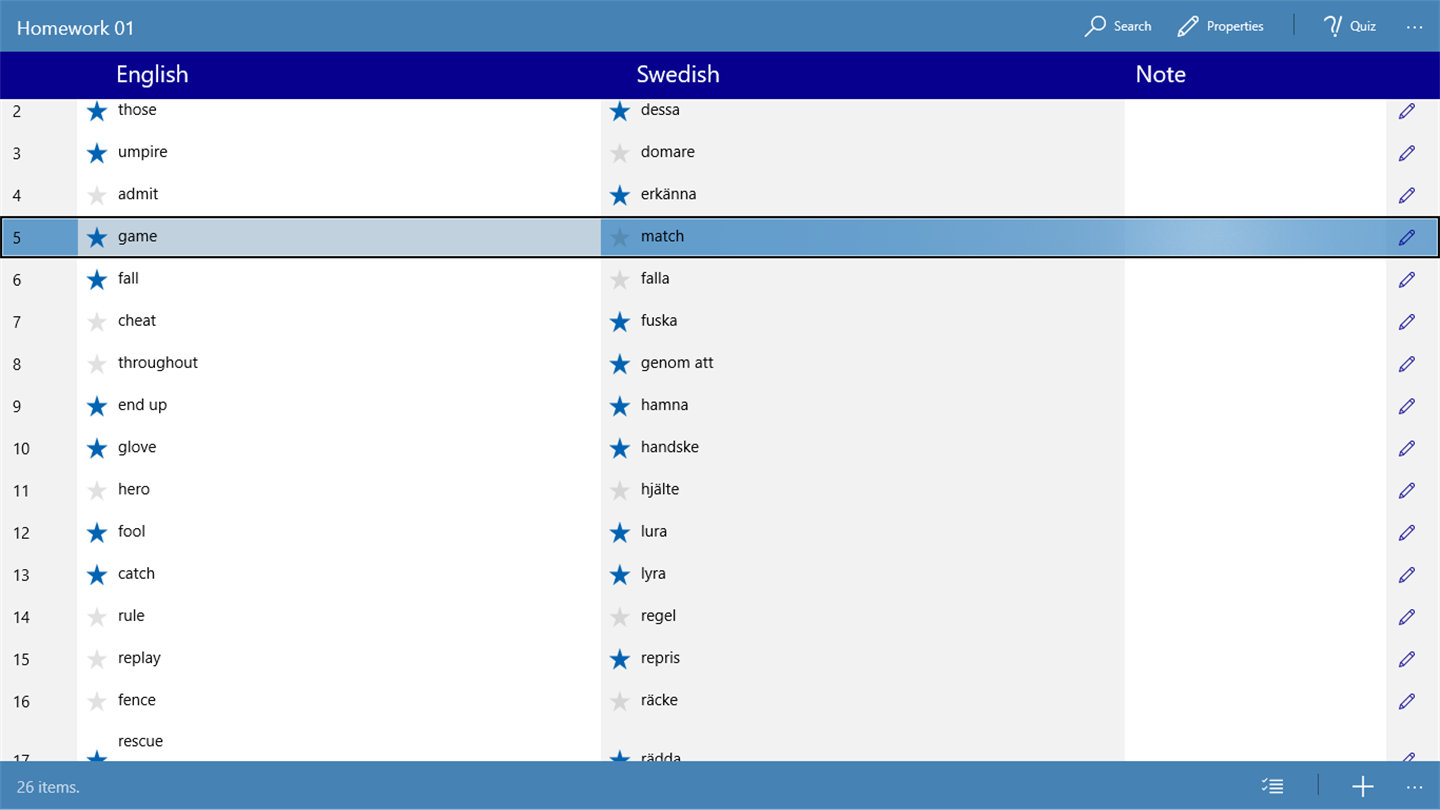Unstar the English word 'umpire'
1440x810 pixels.
97,153
